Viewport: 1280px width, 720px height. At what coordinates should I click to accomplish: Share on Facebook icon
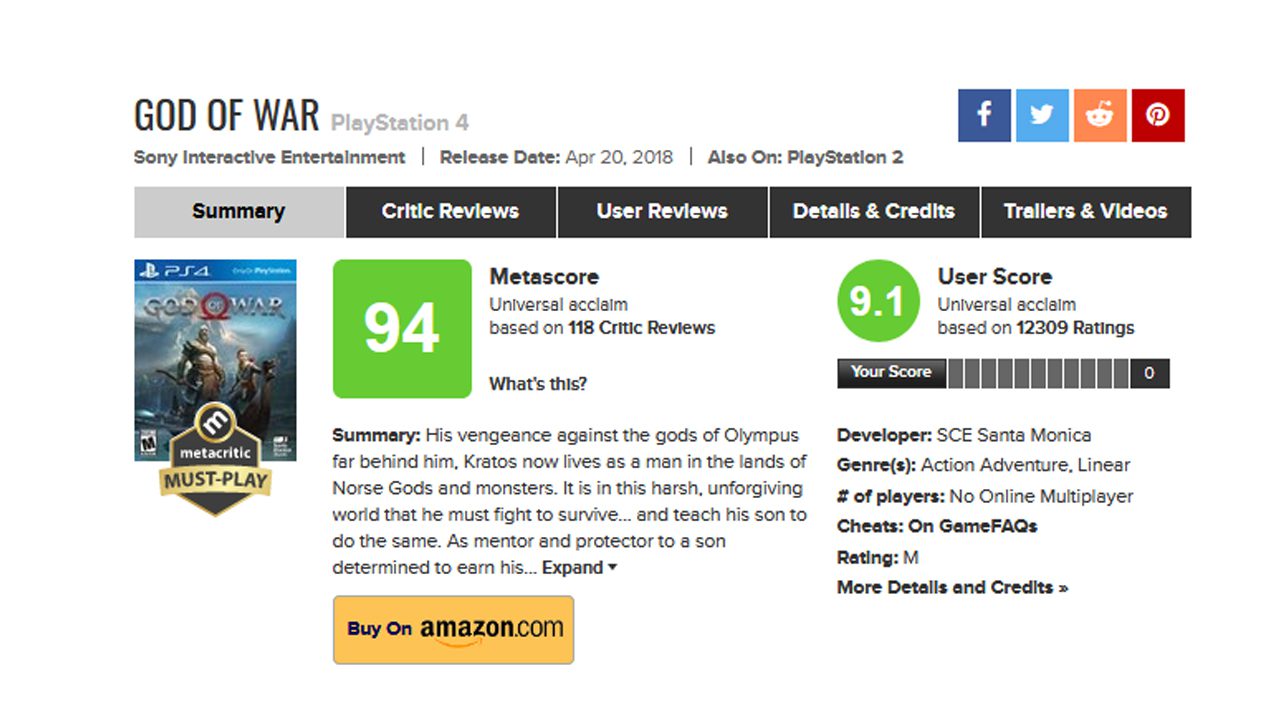984,115
